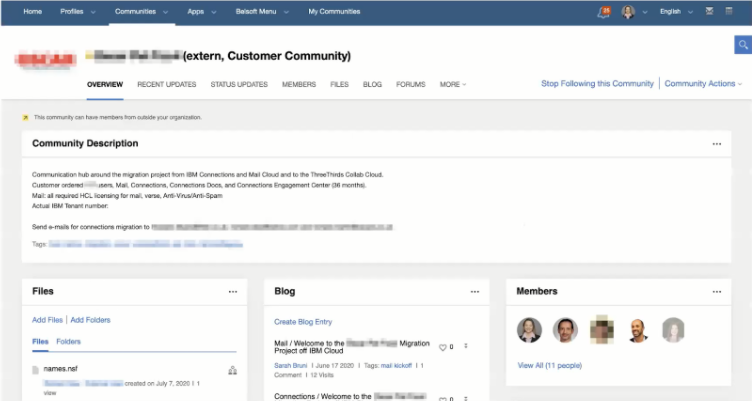Click the blue search magnifier button

click(743, 45)
